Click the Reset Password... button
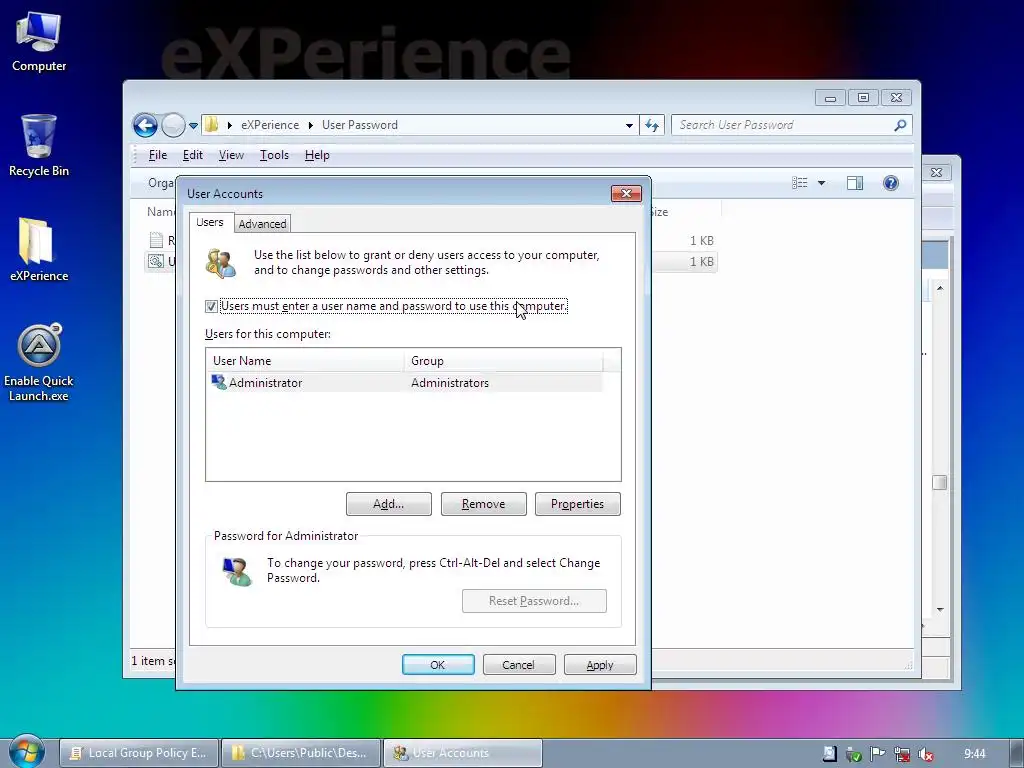 click(x=534, y=601)
